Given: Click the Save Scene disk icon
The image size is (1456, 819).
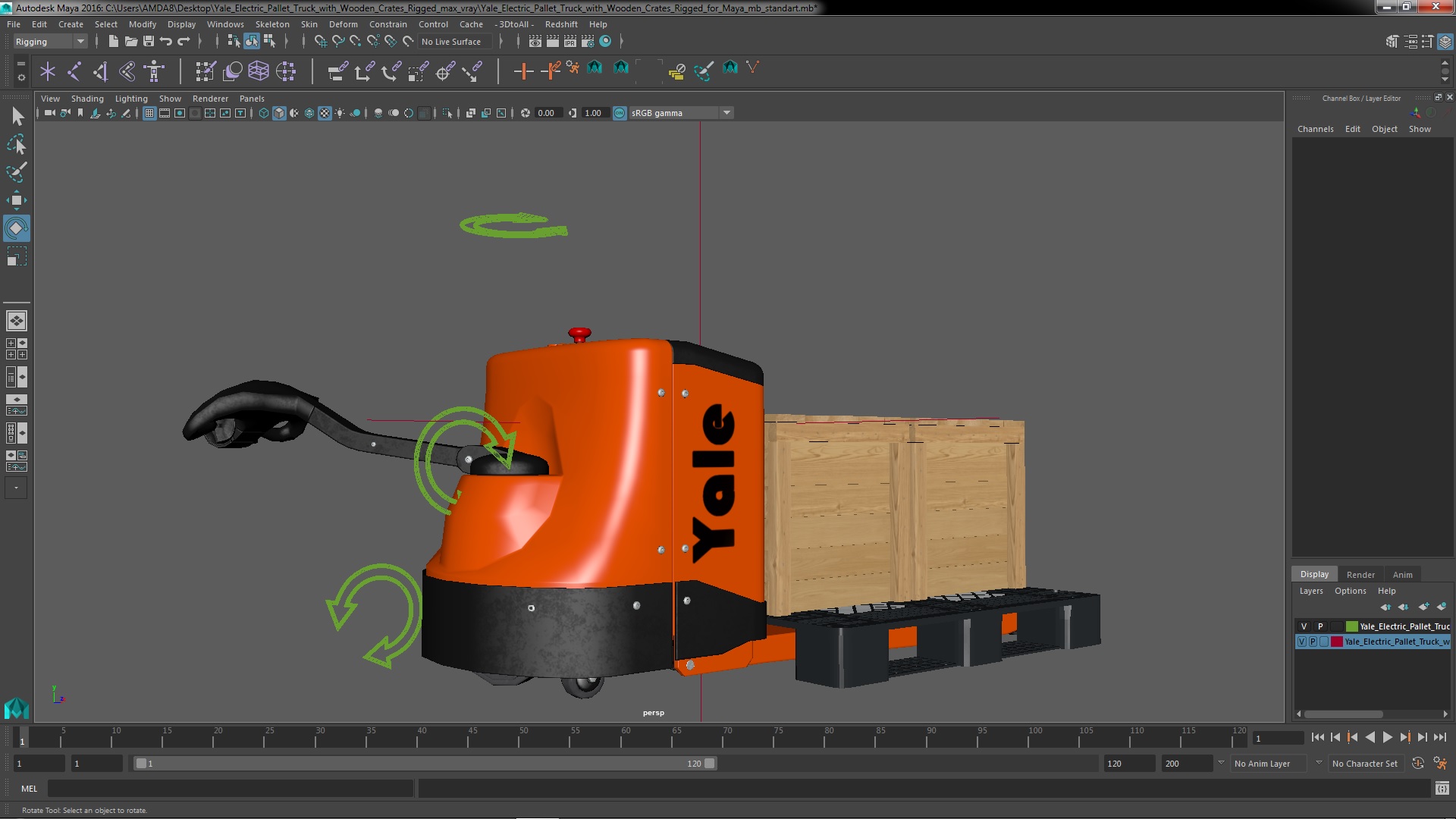Looking at the screenshot, I should click(x=149, y=42).
